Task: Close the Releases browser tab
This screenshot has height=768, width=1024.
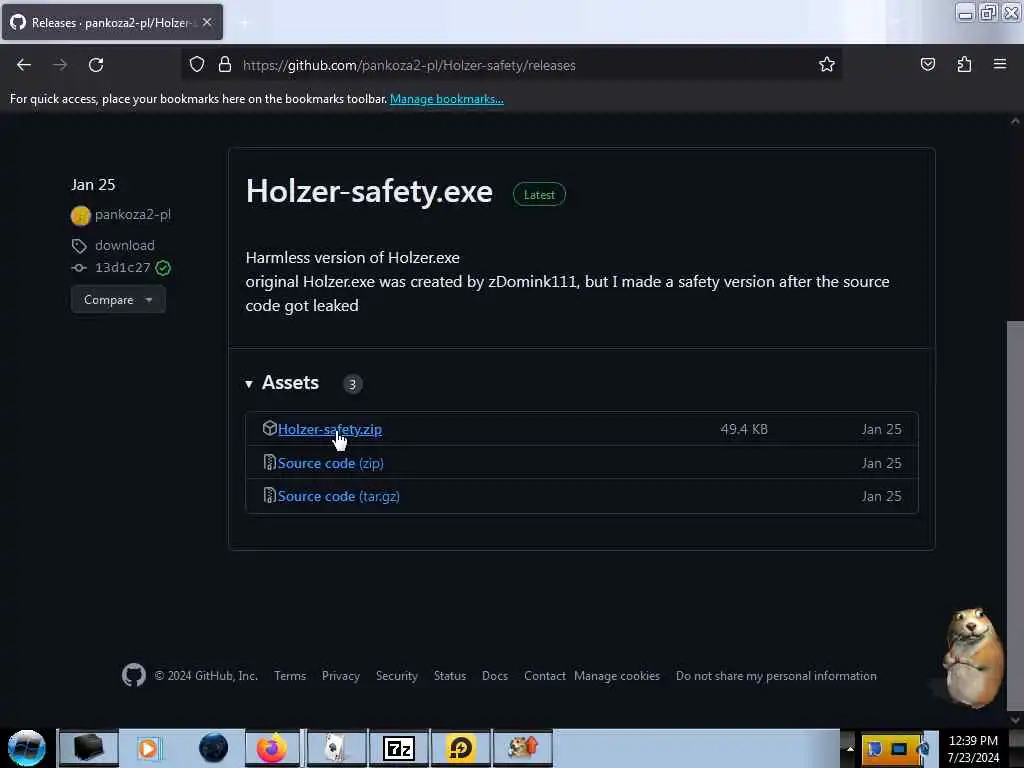Action: pyautogui.click(x=207, y=22)
